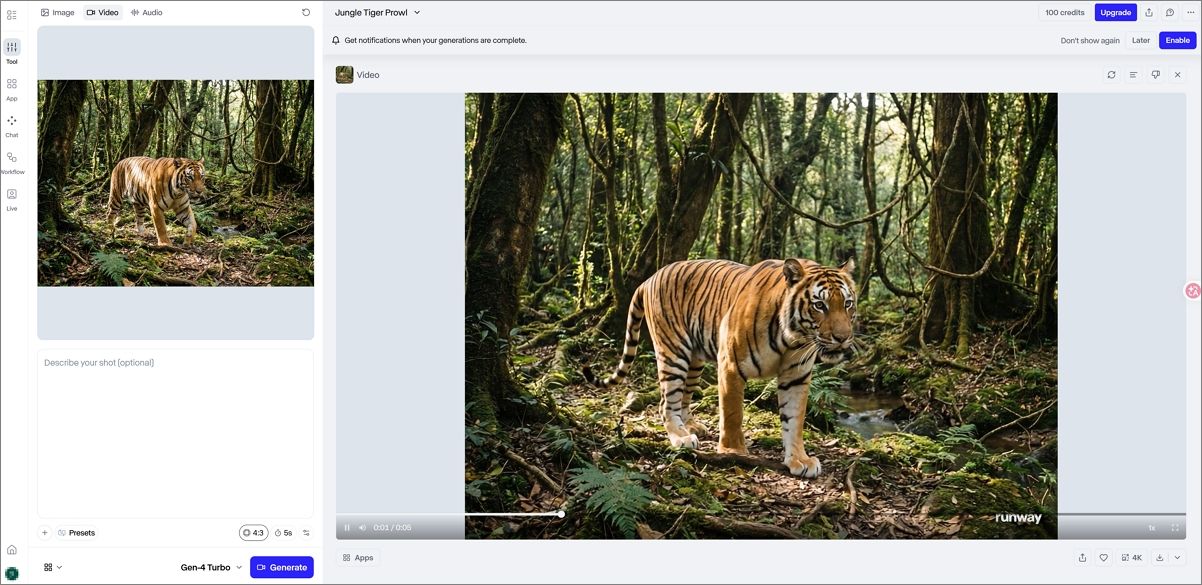Toggle the 4:3 aspect ratio option

click(x=253, y=533)
